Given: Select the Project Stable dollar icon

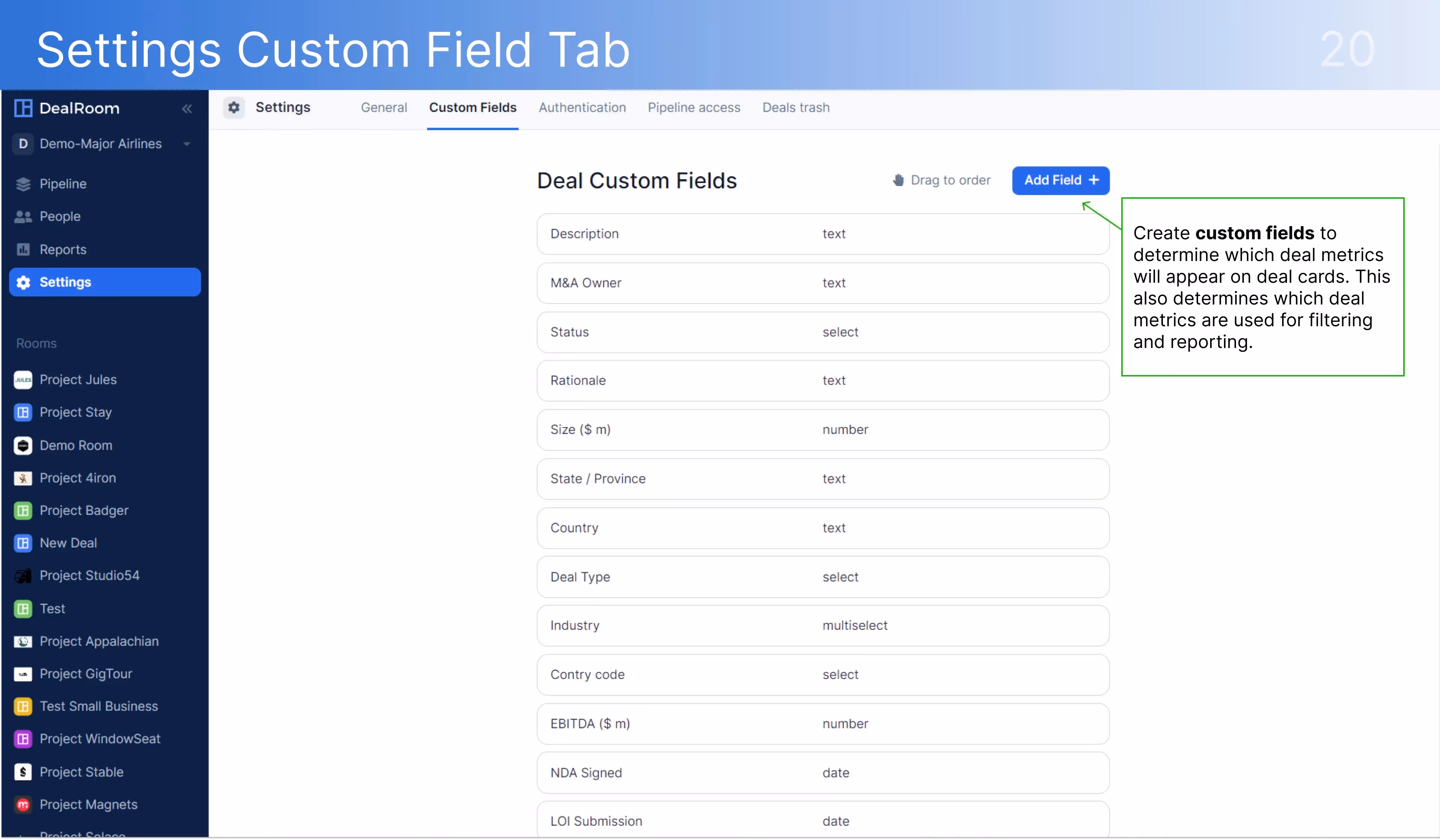Looking at the screenshot, I should click(23, 772).
